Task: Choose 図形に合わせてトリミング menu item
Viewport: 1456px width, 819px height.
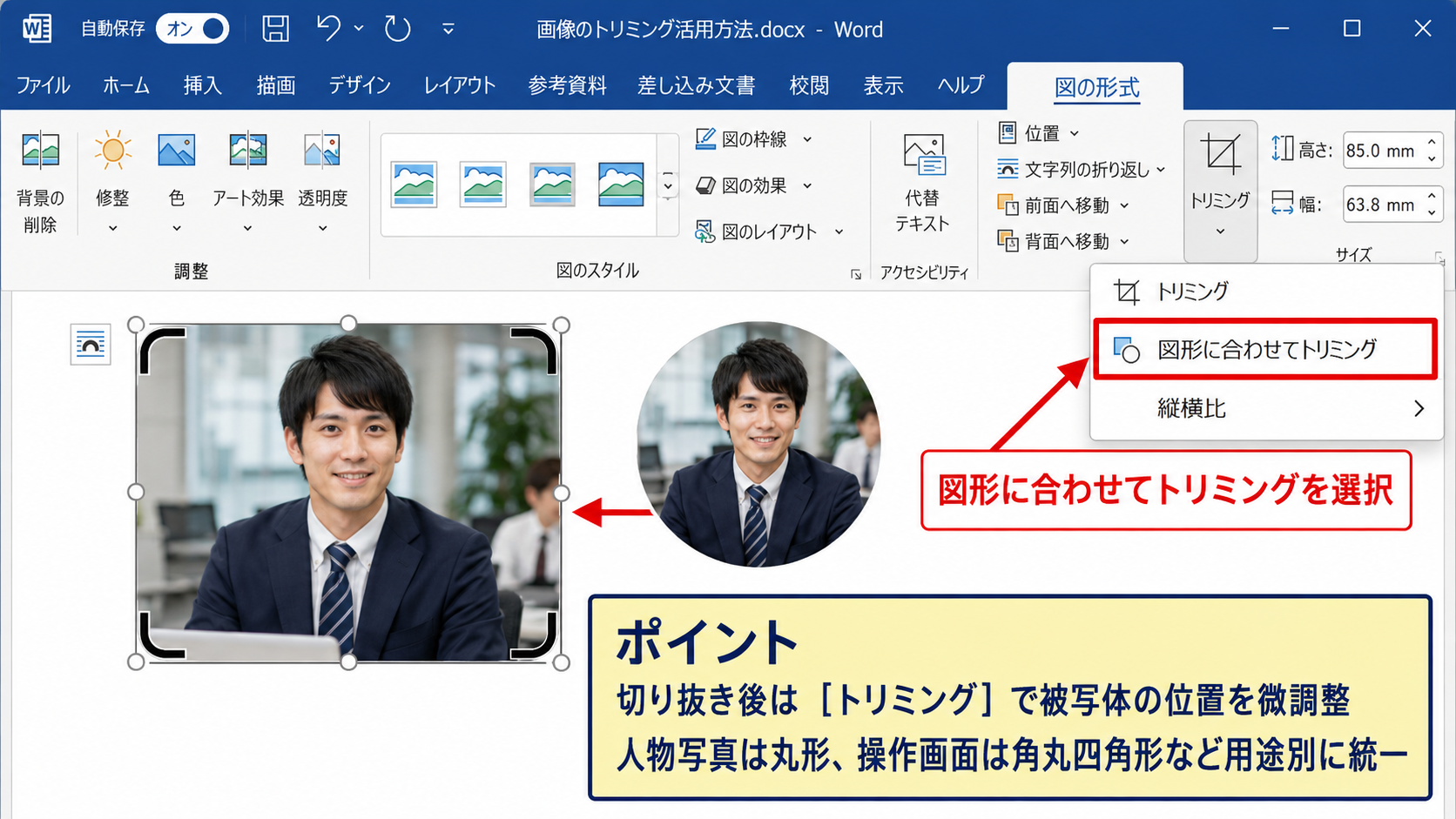Action: (1264, 349)
